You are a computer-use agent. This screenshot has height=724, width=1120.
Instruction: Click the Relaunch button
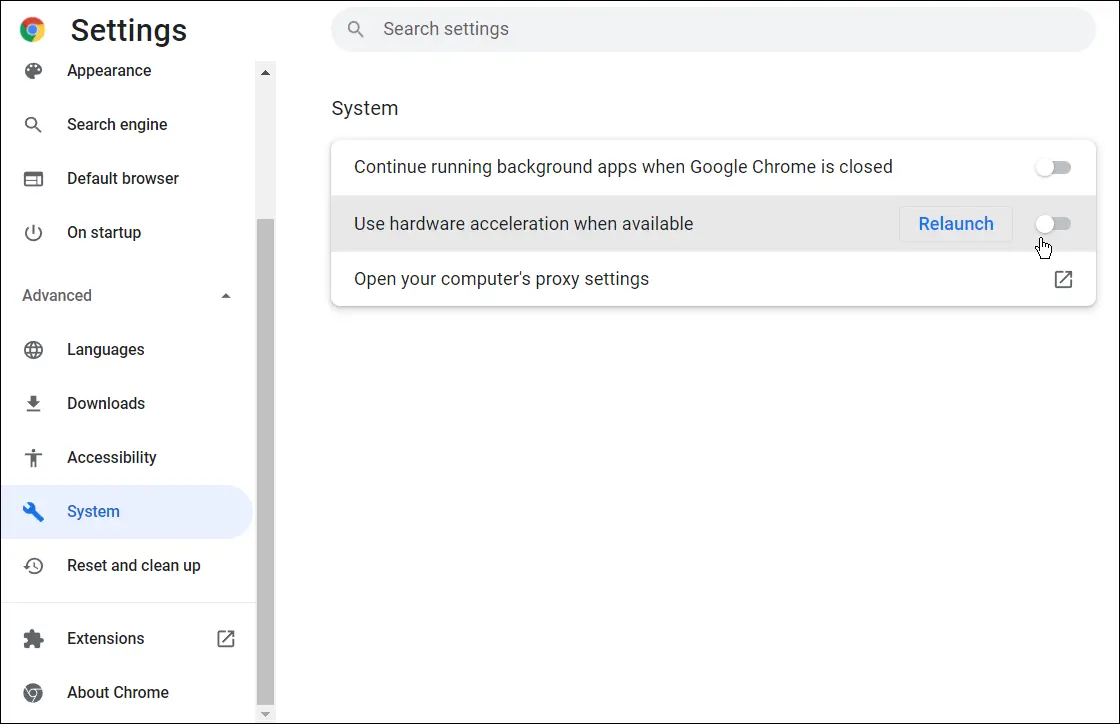click(955, 223)
